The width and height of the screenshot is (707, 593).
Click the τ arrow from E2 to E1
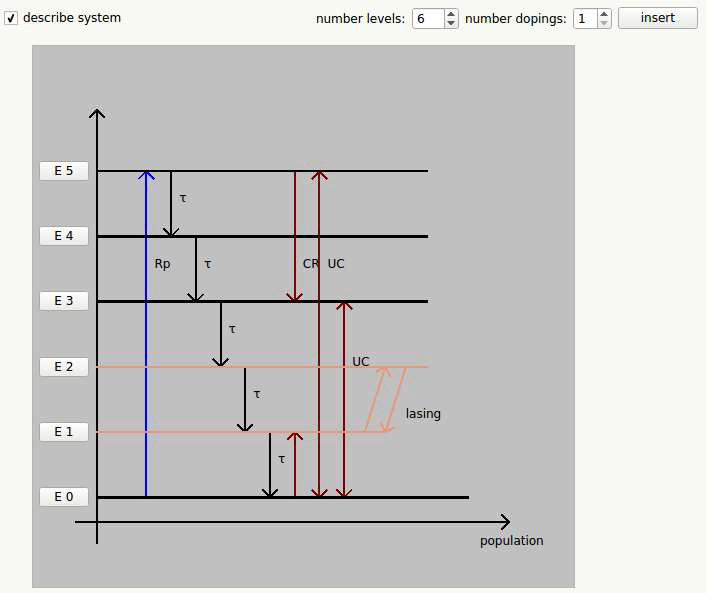pos(245,399)
